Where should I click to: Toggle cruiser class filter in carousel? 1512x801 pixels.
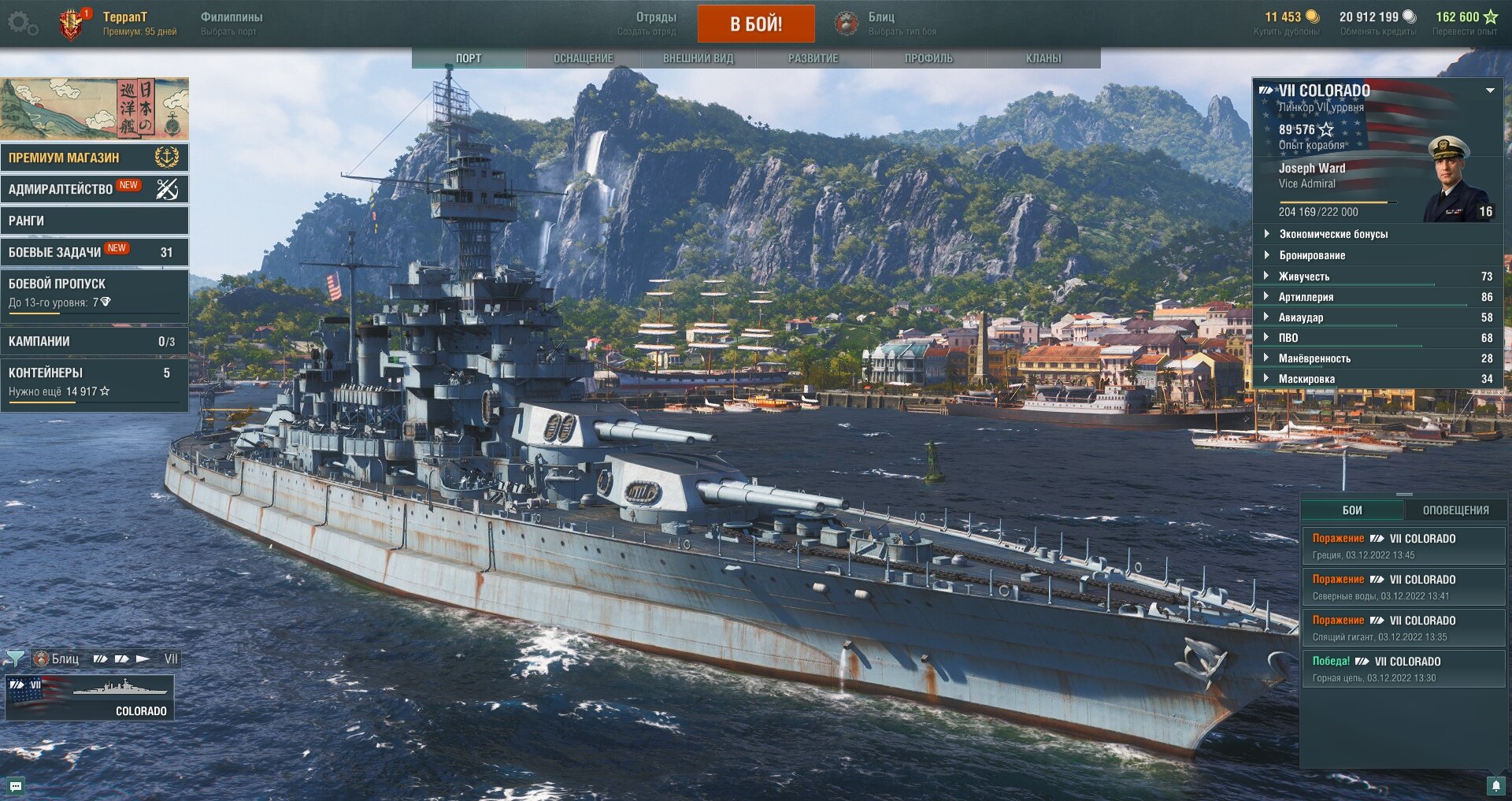click(121, 658)
